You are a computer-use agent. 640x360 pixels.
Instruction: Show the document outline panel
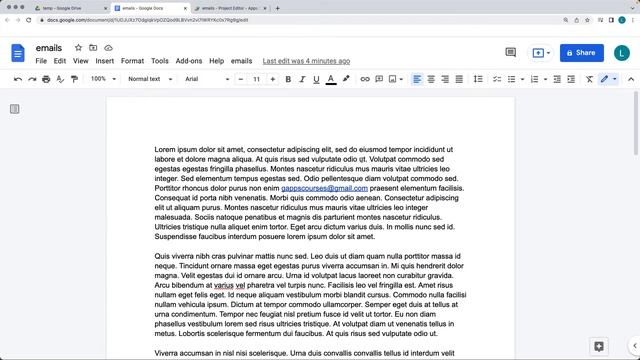coord(14,109)
